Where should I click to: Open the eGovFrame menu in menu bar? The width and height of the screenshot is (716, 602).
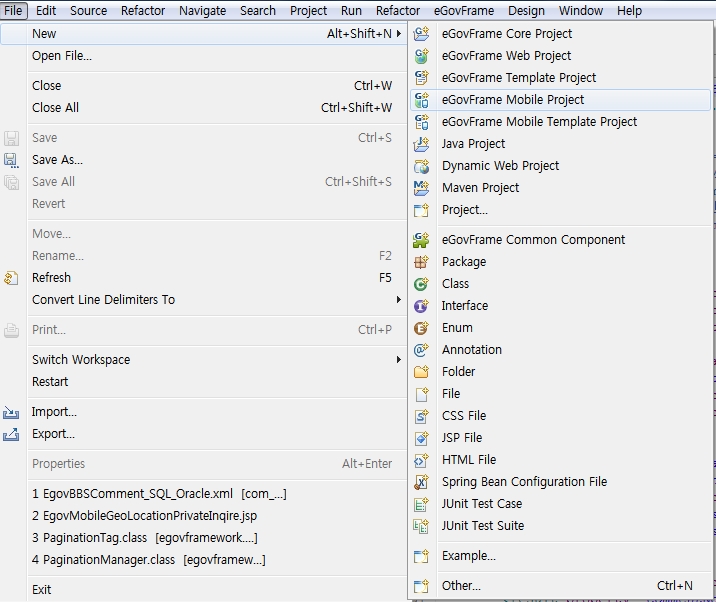point(464,11)
